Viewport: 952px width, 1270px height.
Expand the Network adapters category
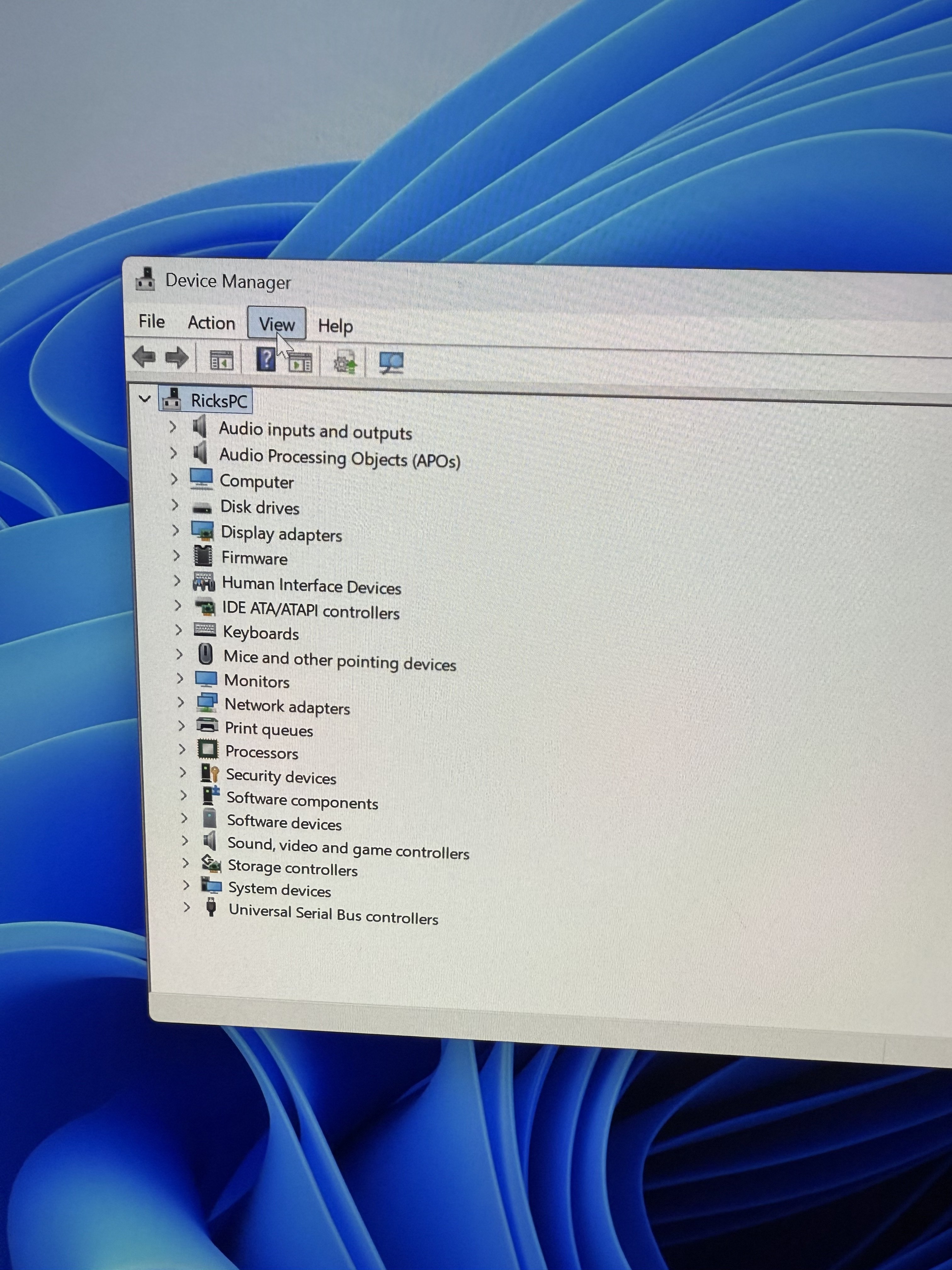click(x=181, y=702)
